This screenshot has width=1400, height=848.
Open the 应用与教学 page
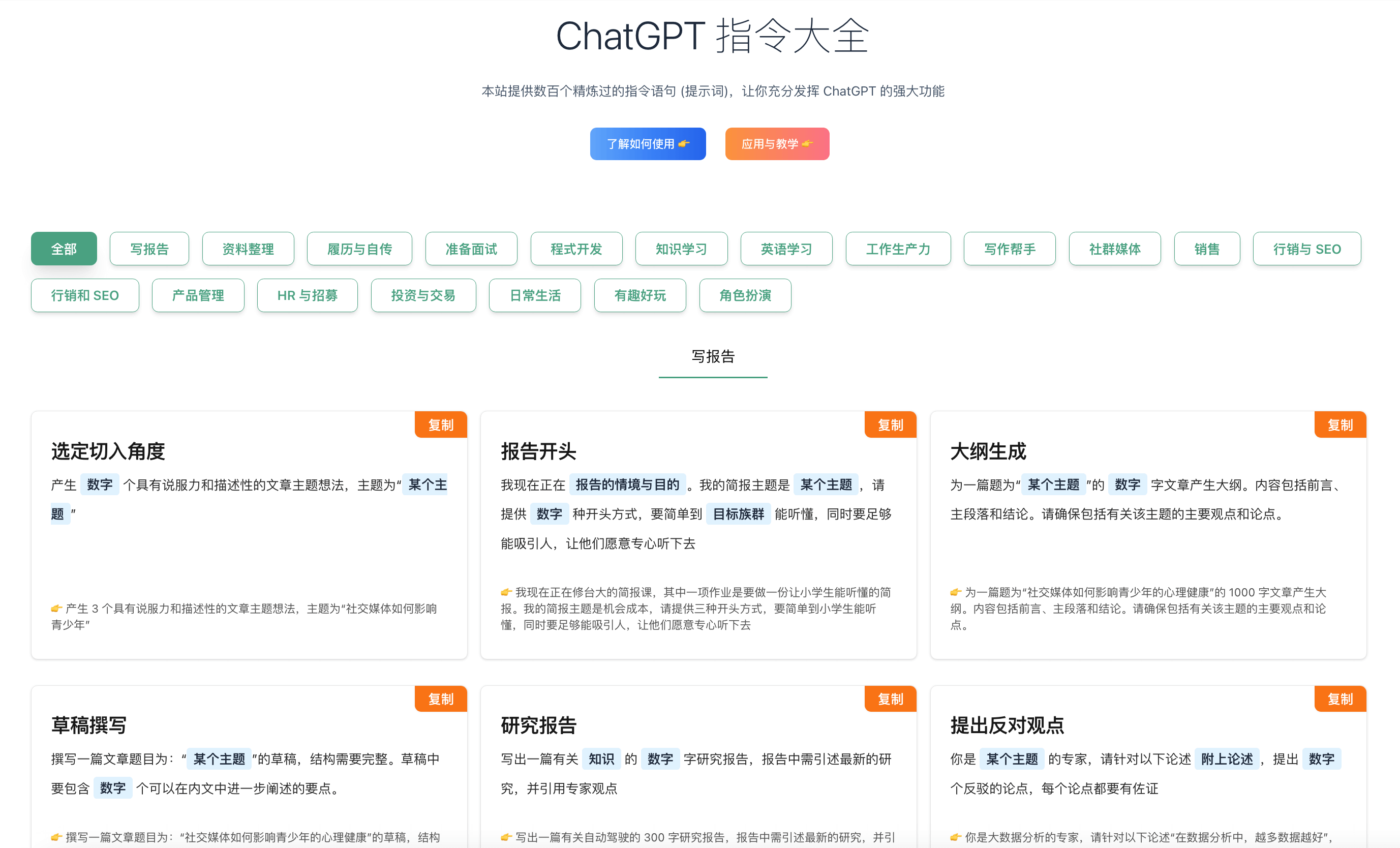pos(777,144)
